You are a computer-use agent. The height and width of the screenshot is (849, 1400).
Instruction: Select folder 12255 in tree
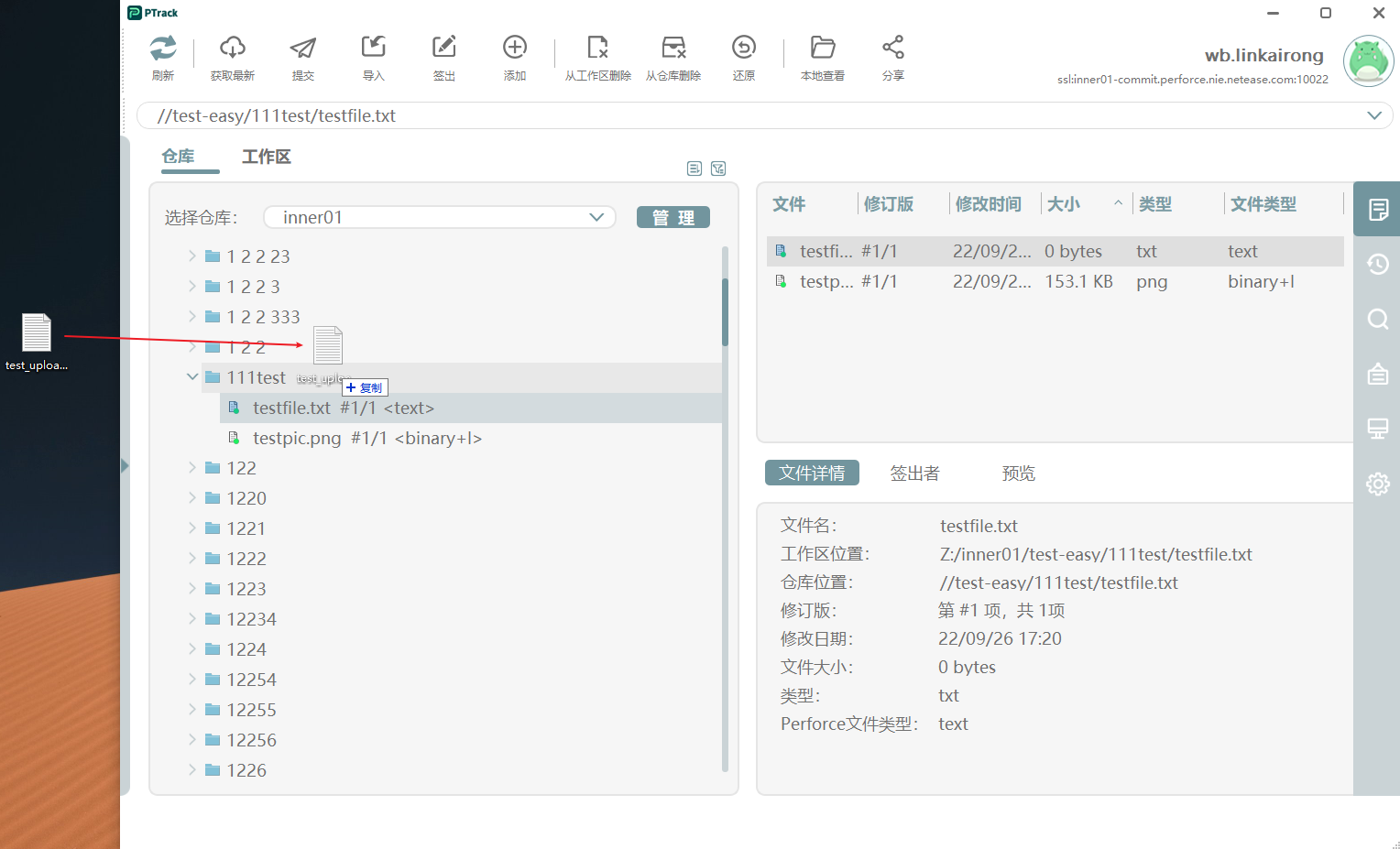pyautogui.click(x=251, y=710)
